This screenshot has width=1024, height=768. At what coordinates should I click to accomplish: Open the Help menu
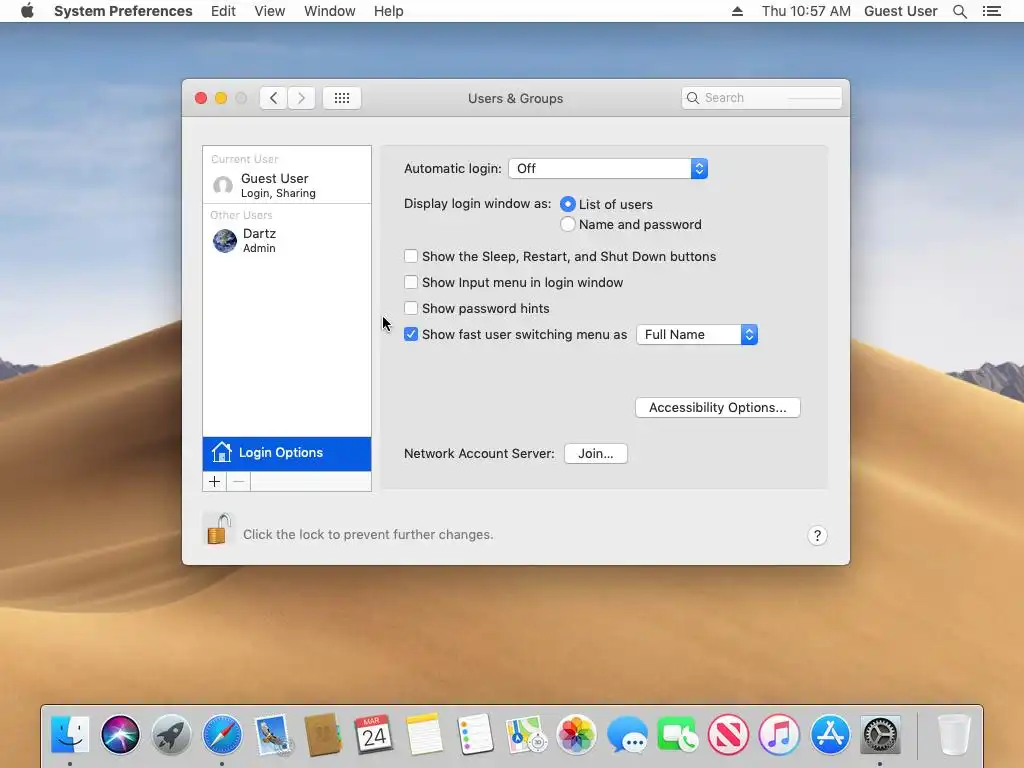tap(389, 11)
